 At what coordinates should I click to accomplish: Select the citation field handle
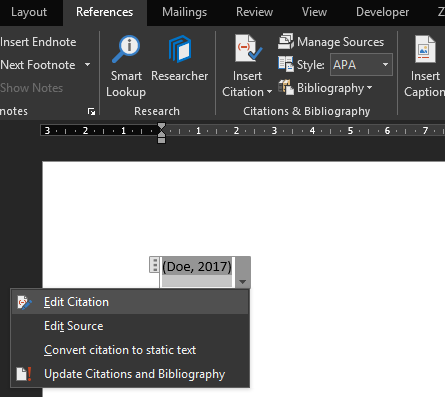pos(154,265)
